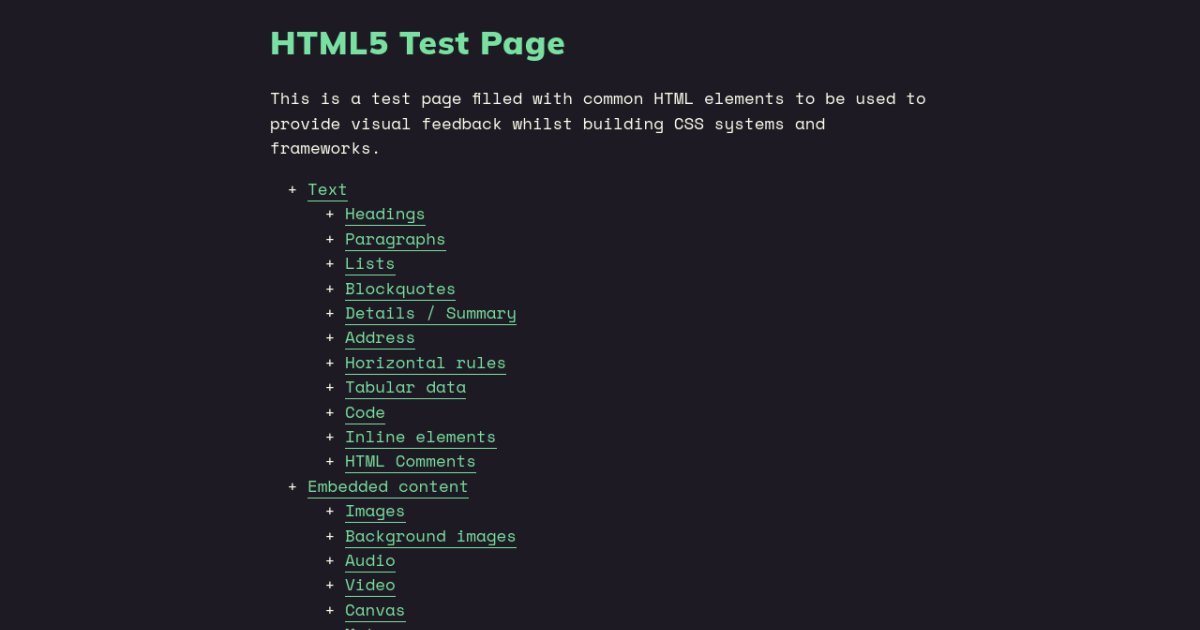Open the HTML Comments link
1200x630 pixels.
(x=410, y=461)
